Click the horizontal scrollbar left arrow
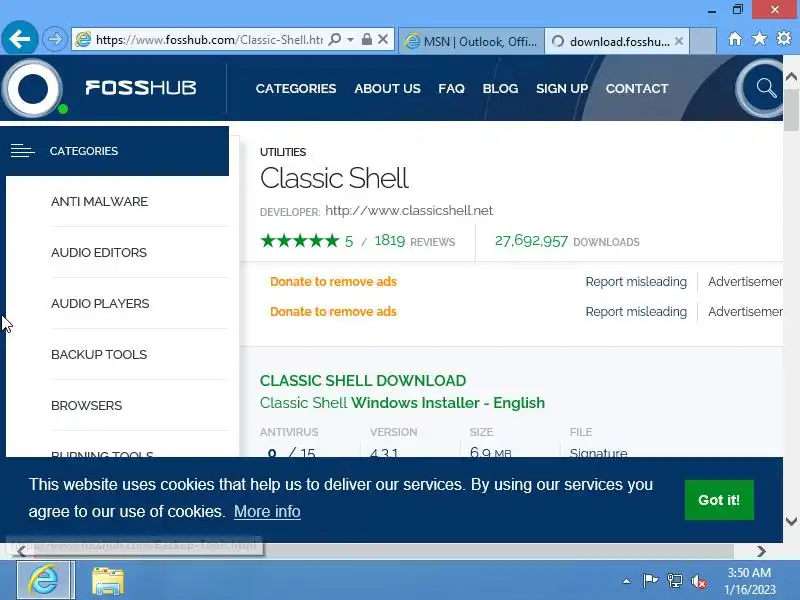Image resolution: width=800 pixels, height=600 pixels. (x=21, y=552)
